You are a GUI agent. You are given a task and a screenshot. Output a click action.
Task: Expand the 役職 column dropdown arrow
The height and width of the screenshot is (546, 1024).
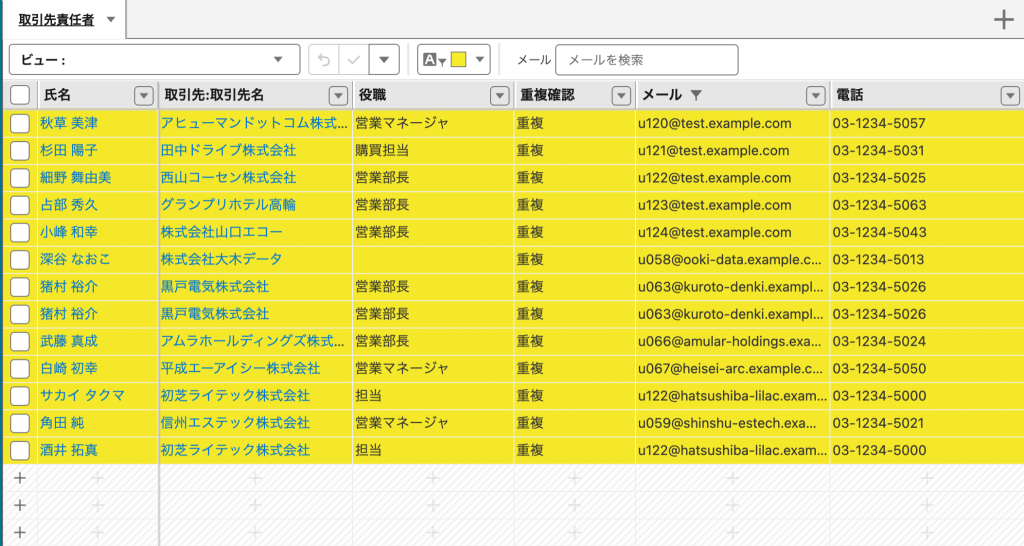click(x=499, y=95)
